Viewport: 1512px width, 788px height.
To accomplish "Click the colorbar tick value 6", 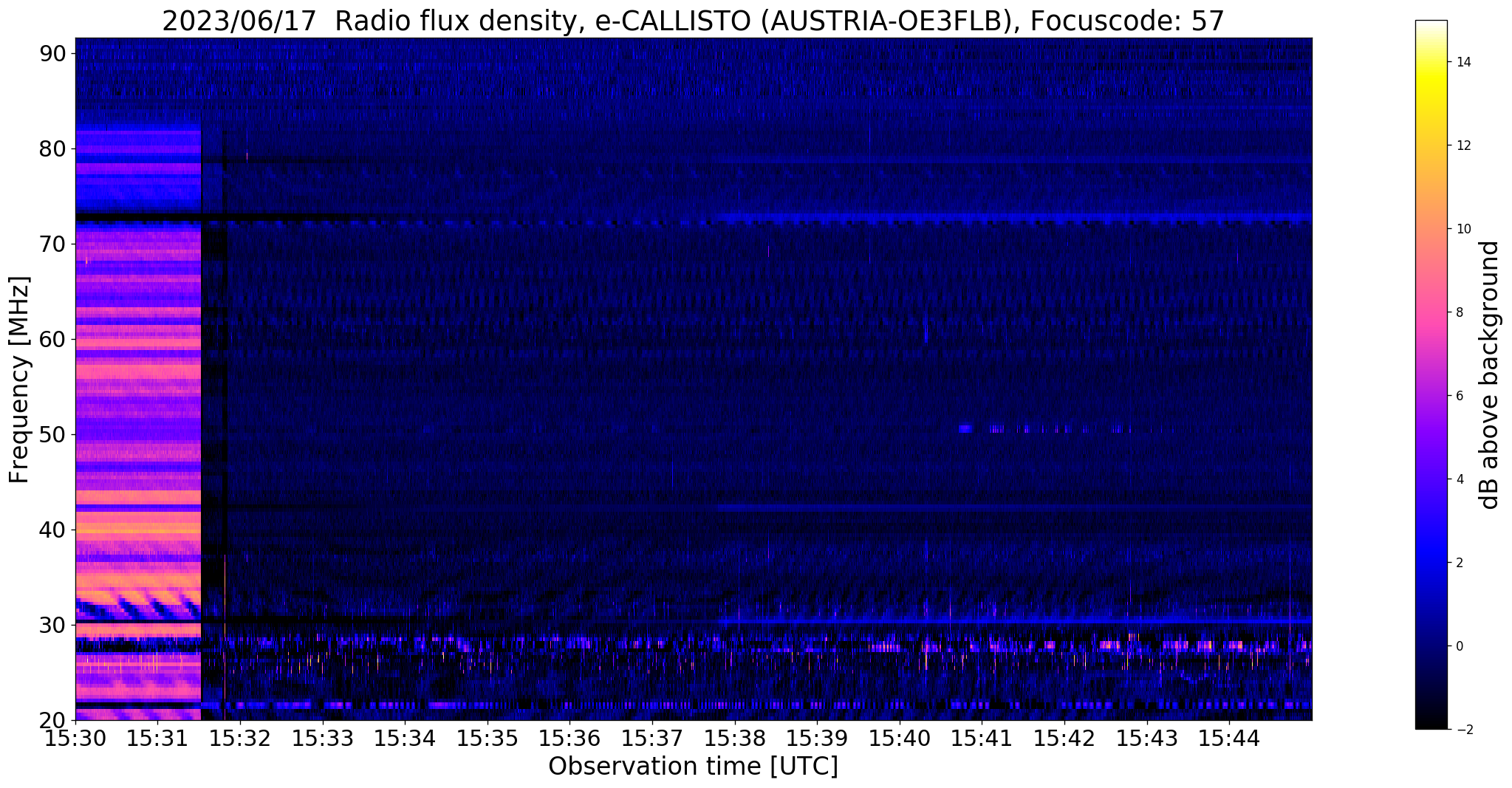I will [x=1459, y=396].
